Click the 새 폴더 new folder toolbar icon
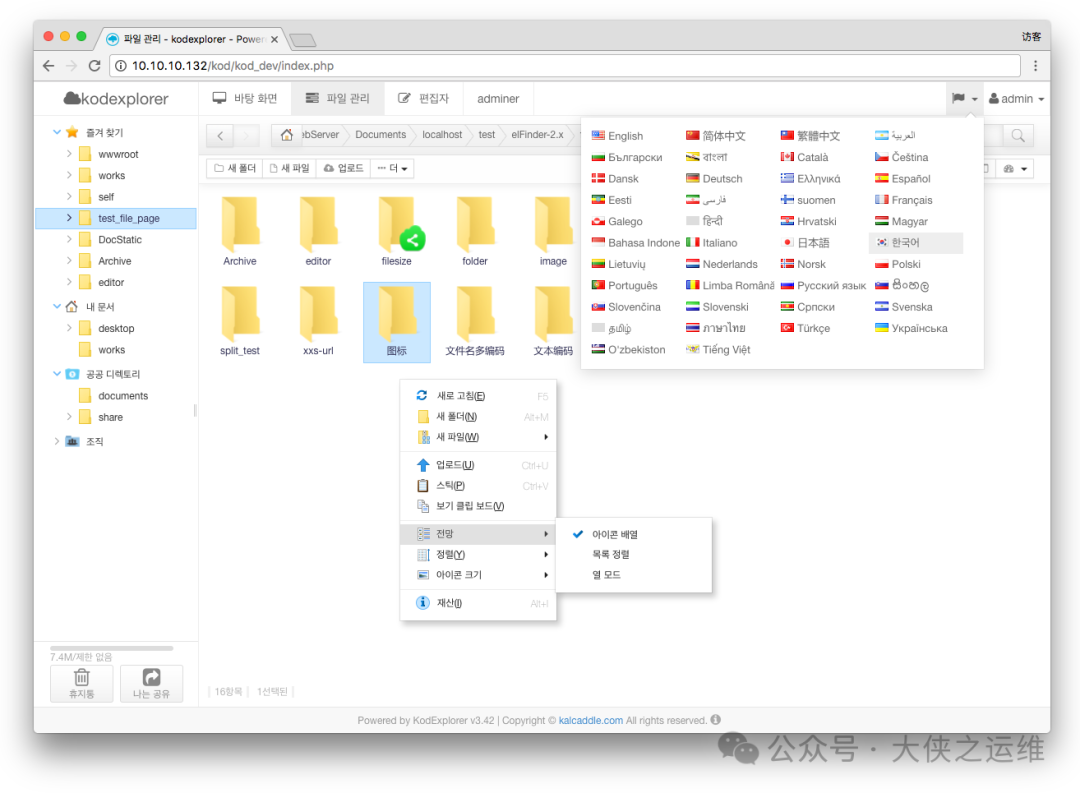 pos(234,168)
